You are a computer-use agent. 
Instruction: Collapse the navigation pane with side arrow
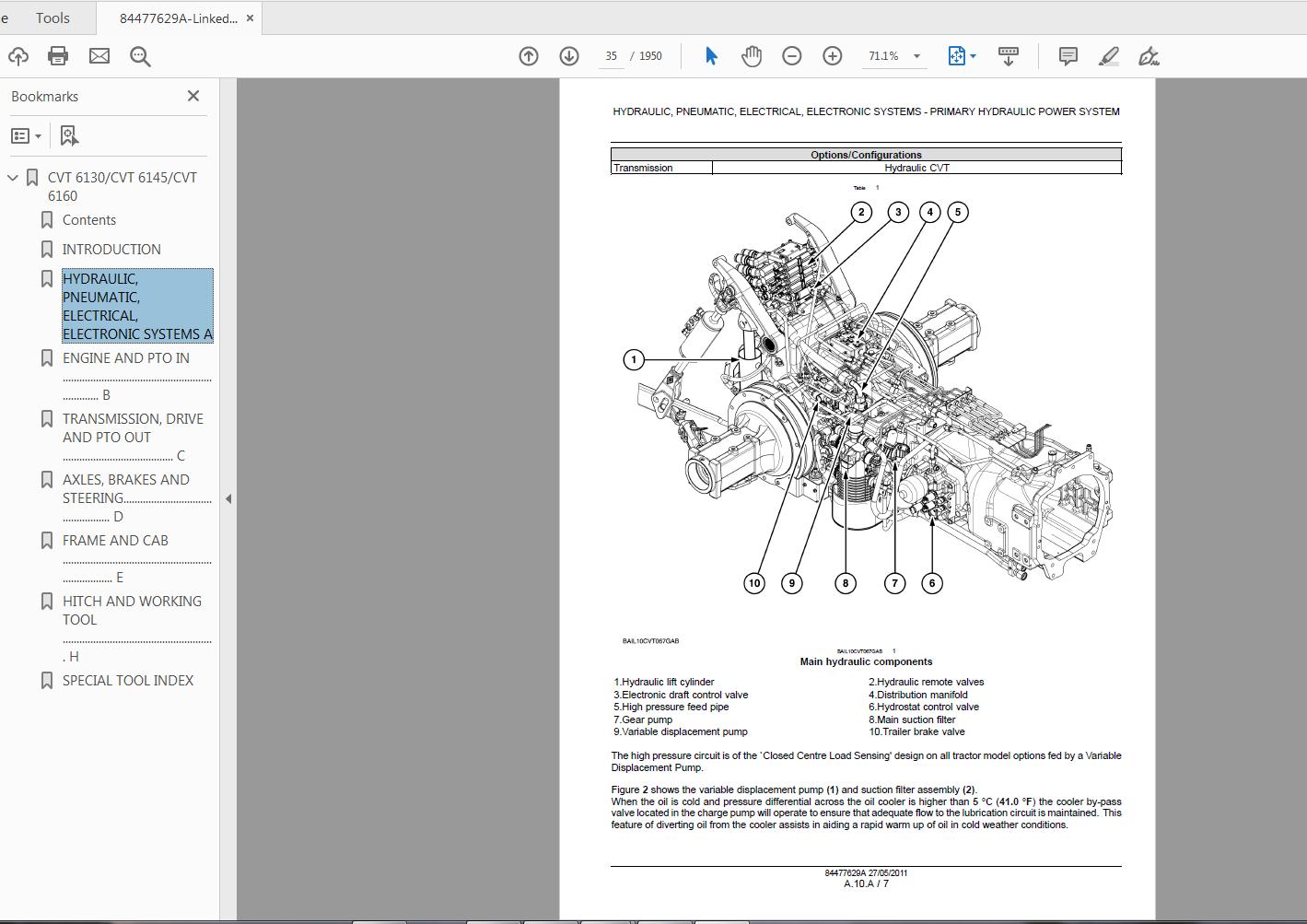coord(228,499)
